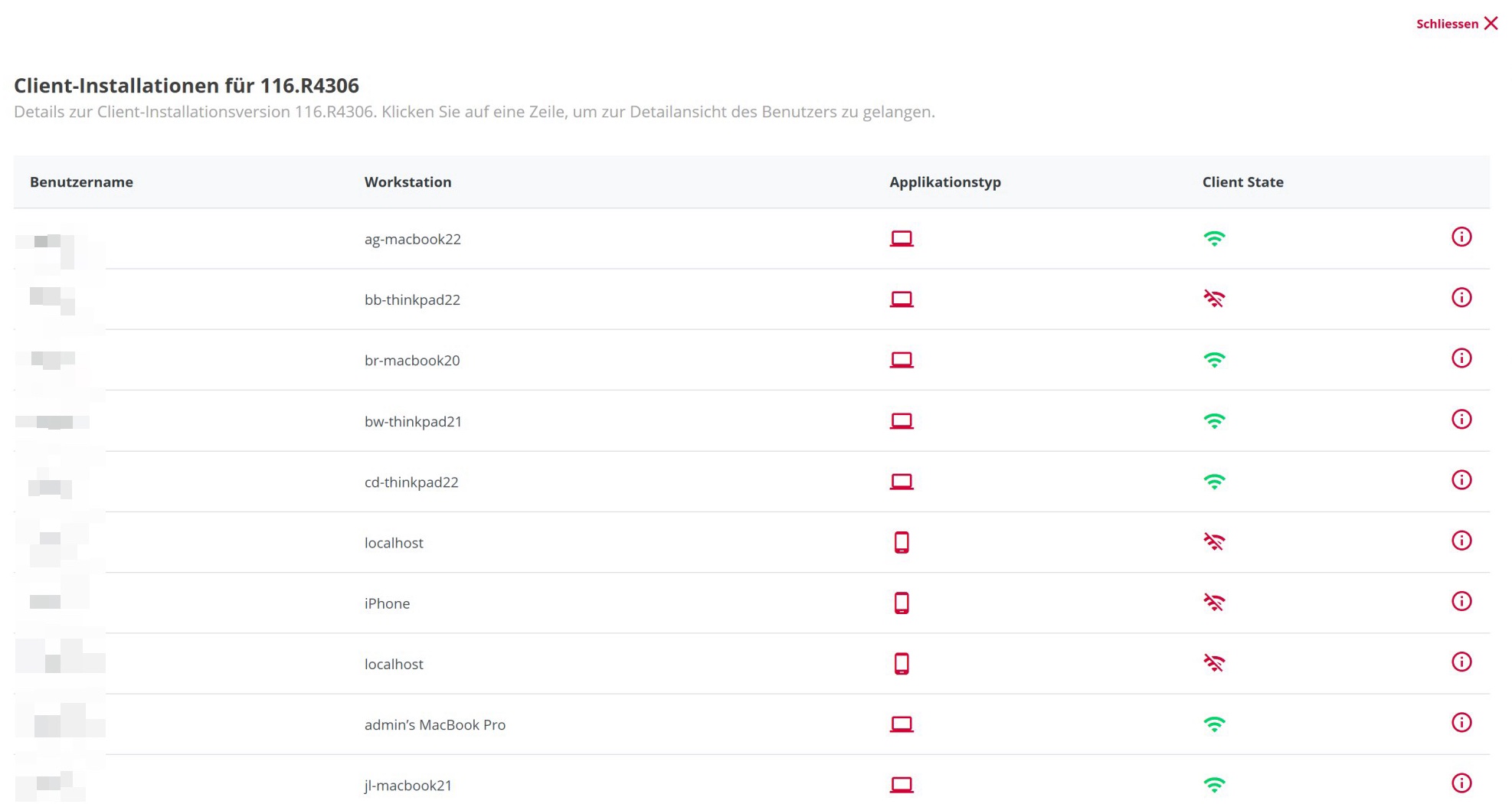Show info for bw-thinkpad21 workstation

1461,420
